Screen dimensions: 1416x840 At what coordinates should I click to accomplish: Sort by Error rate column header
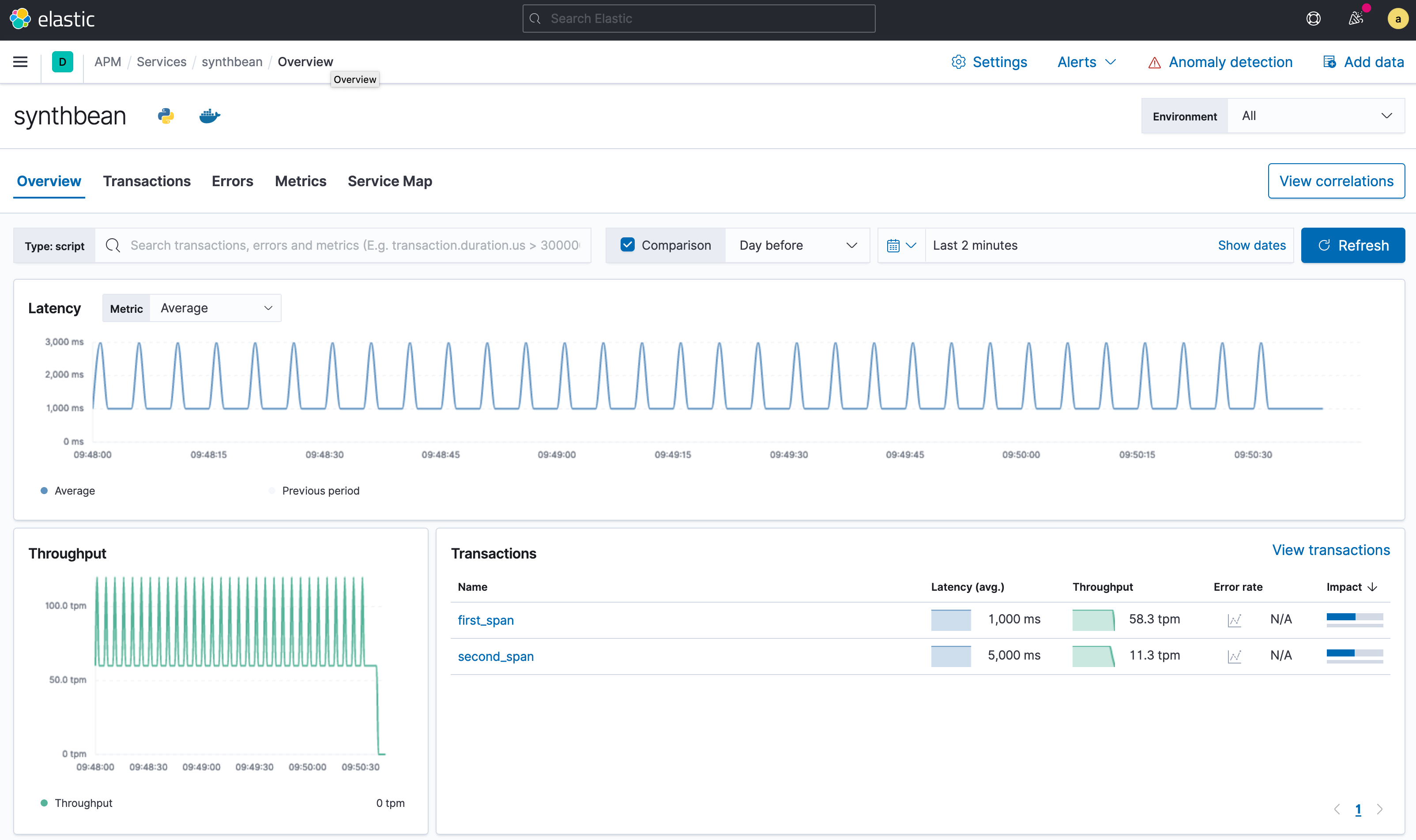coord(1238,587)
